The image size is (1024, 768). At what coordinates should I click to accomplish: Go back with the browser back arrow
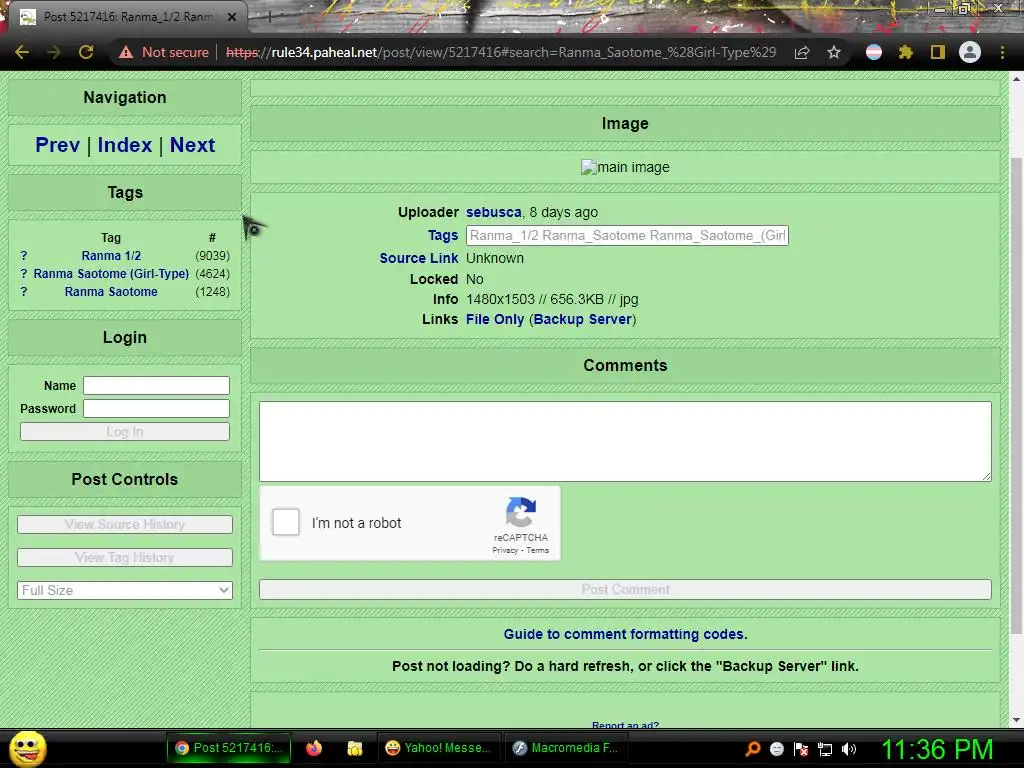22,52
